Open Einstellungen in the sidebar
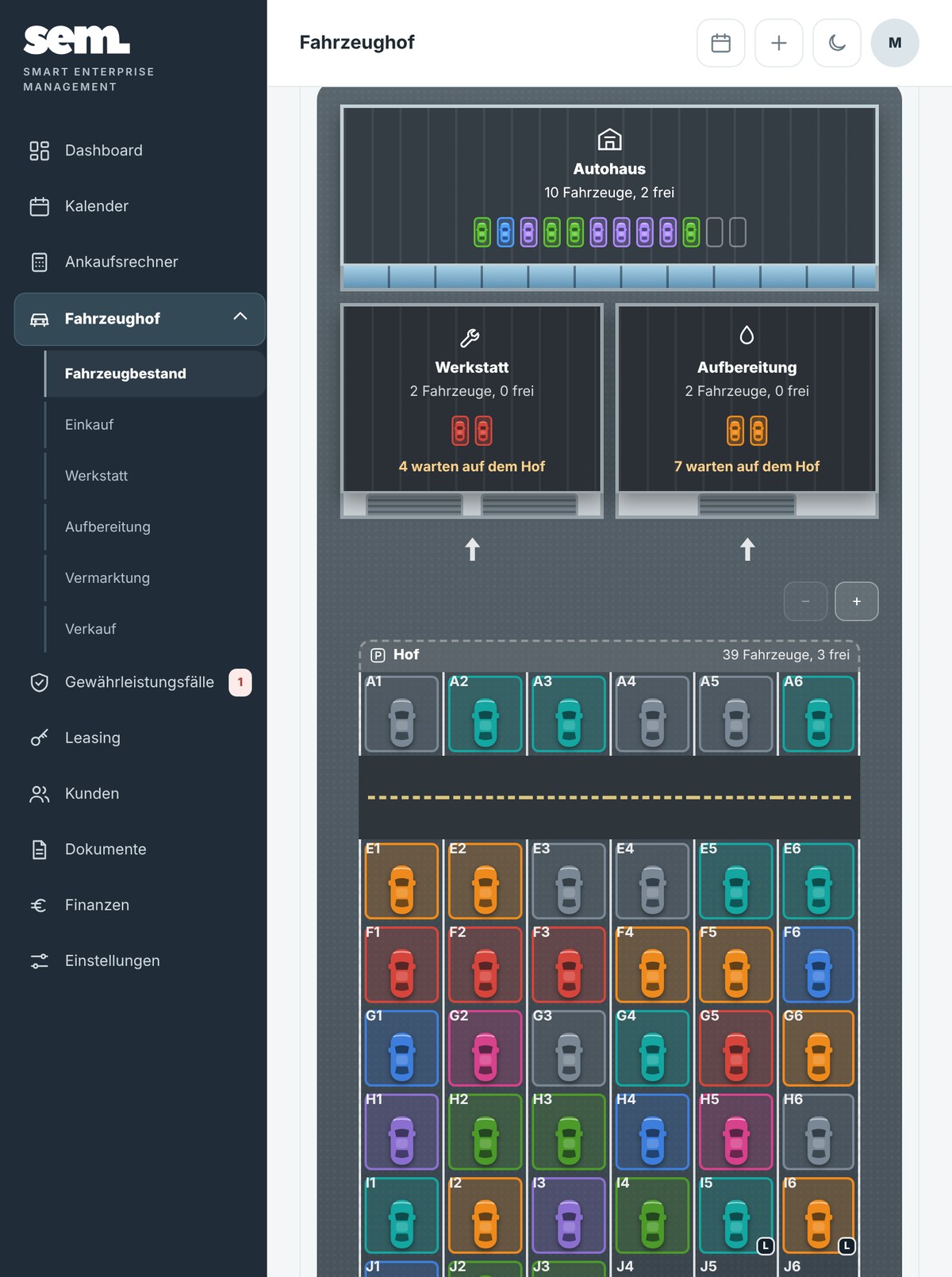Screen dimensions: 952x1277 tap(140, 961)
